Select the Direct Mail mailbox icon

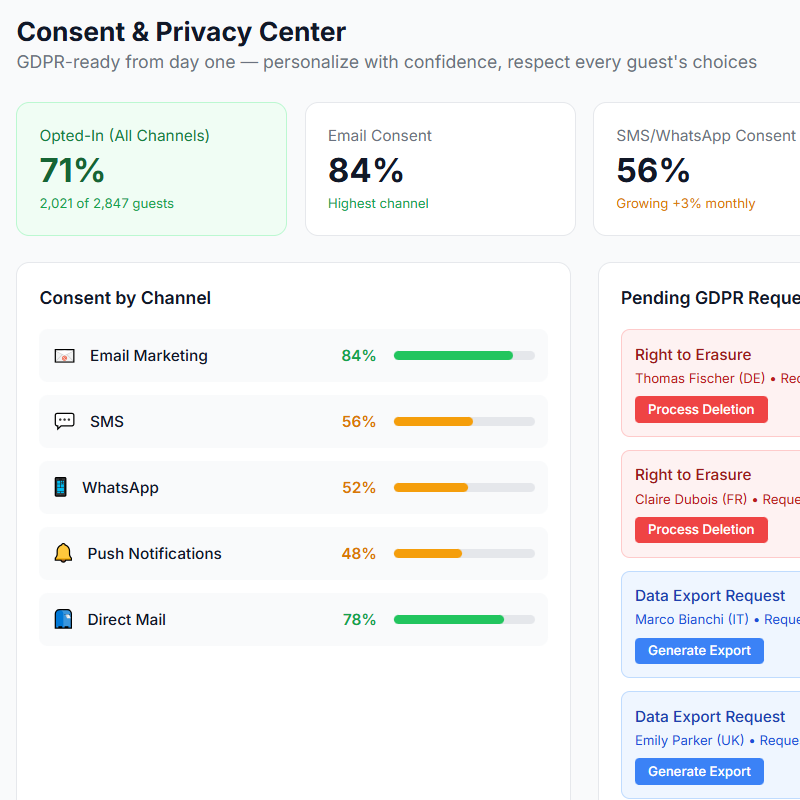point(63,619)
